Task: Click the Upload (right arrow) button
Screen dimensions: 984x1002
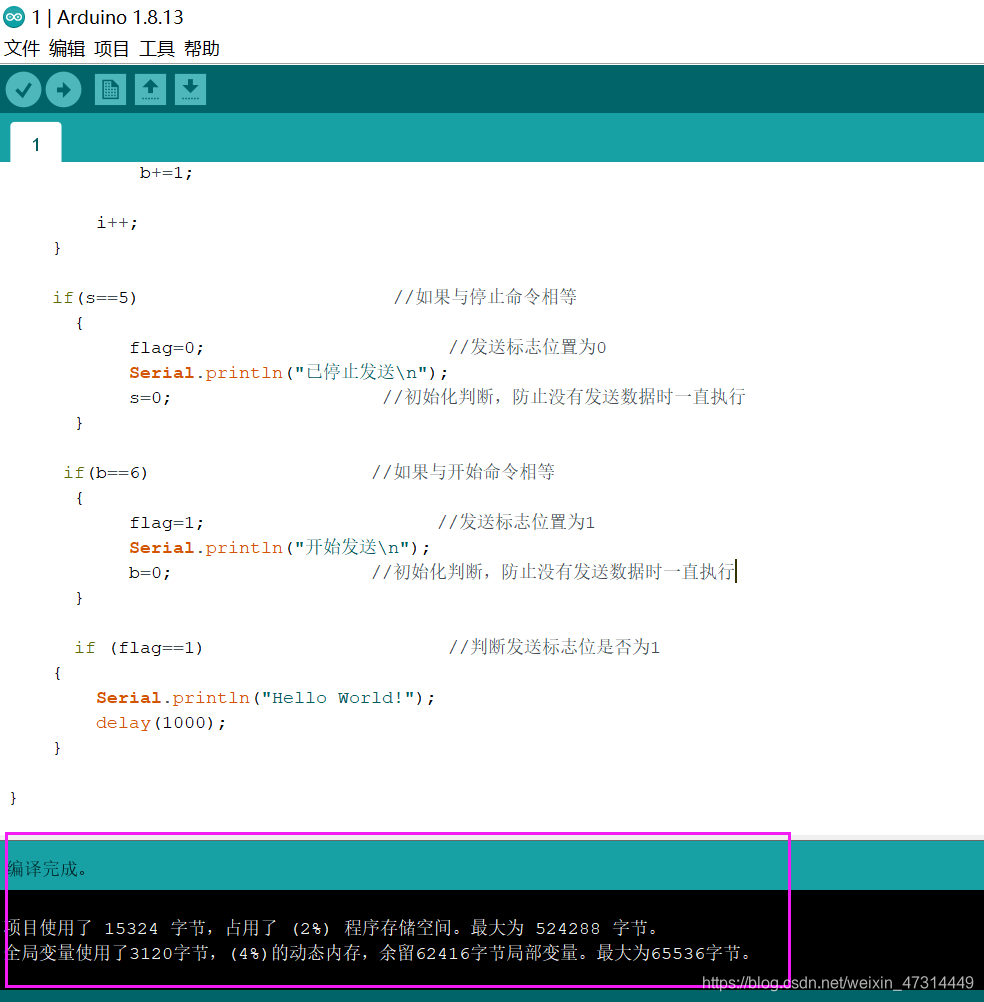Action: [63, 89]
